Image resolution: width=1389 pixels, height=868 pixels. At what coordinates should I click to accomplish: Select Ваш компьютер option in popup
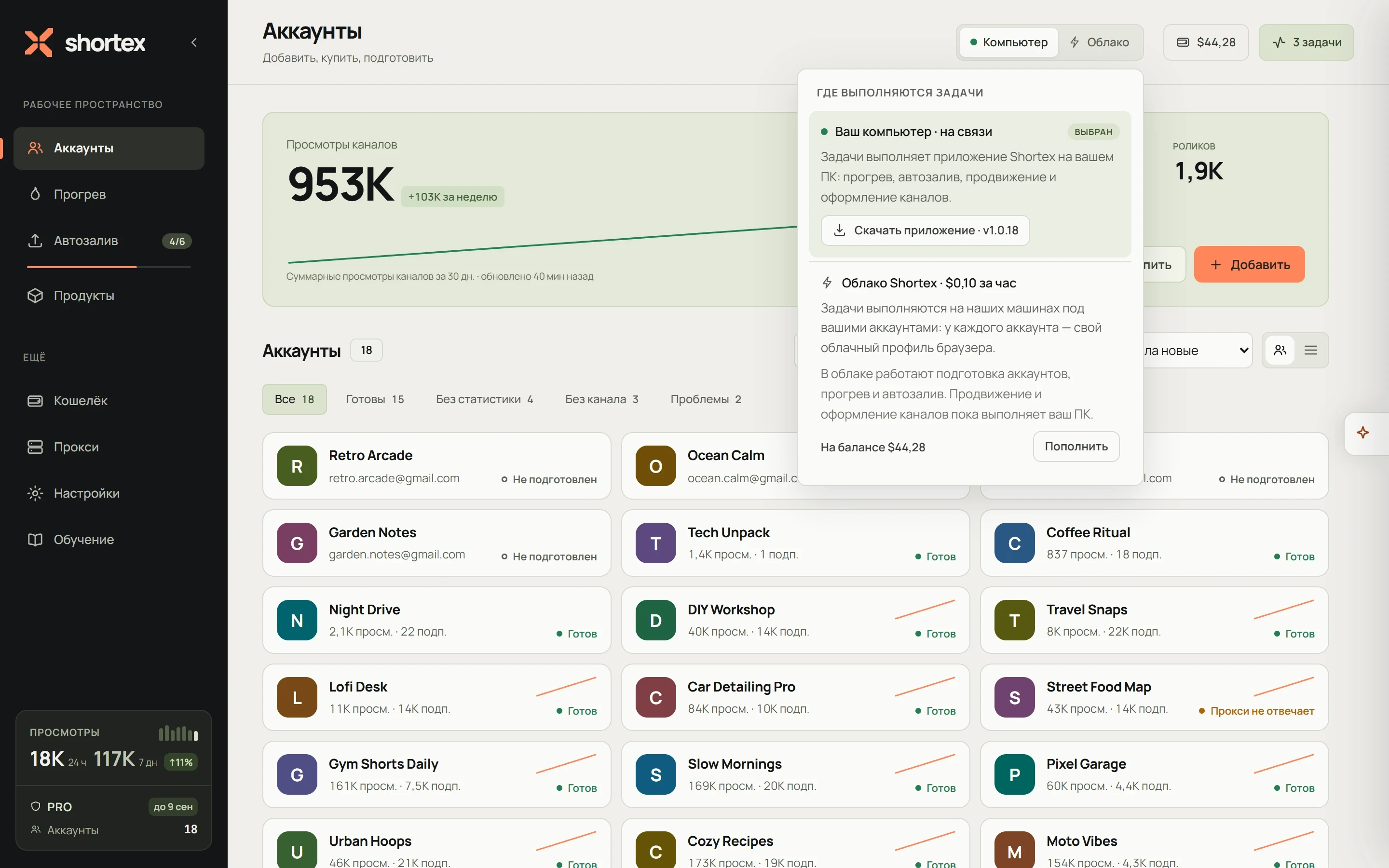pos(970,184)
